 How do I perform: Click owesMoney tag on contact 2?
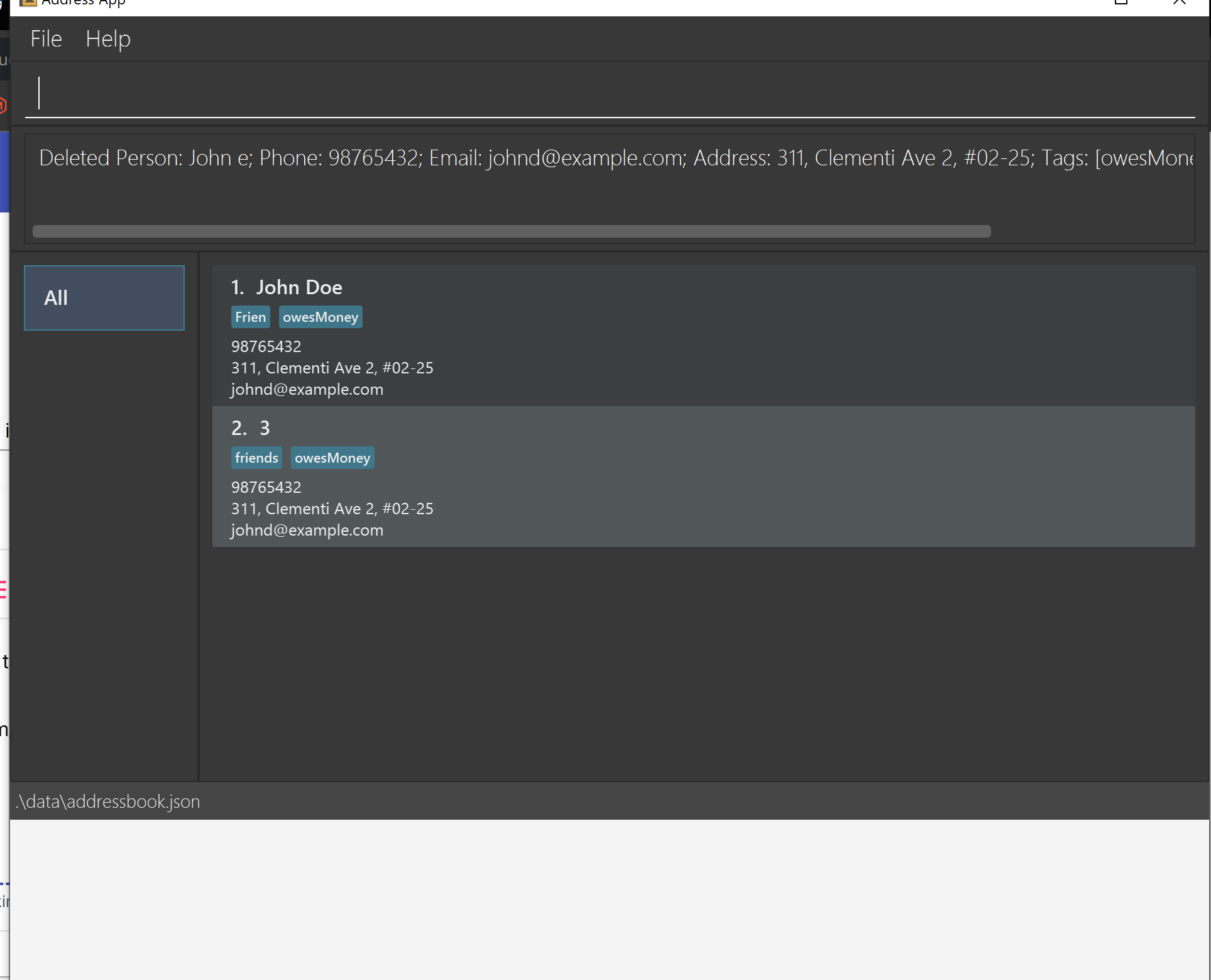pos(332,458)
